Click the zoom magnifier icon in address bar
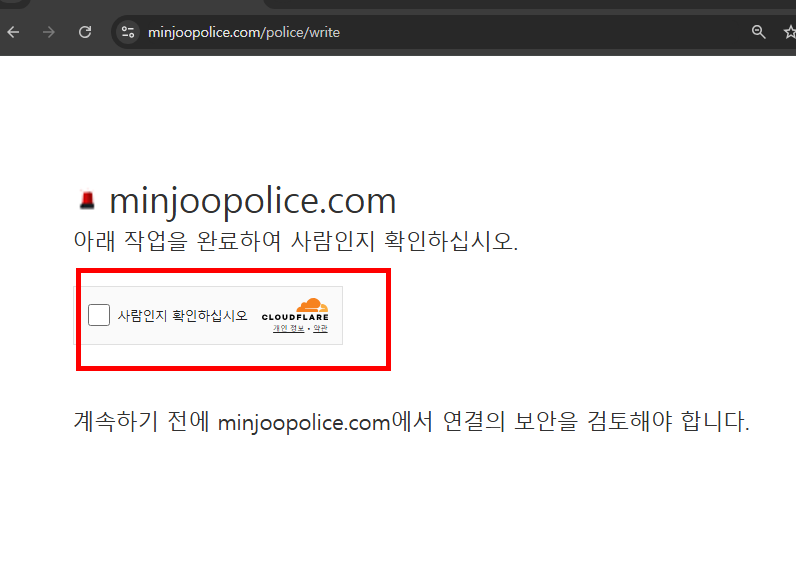The height and width of the screenshot is (587, 796). (758, 32)
